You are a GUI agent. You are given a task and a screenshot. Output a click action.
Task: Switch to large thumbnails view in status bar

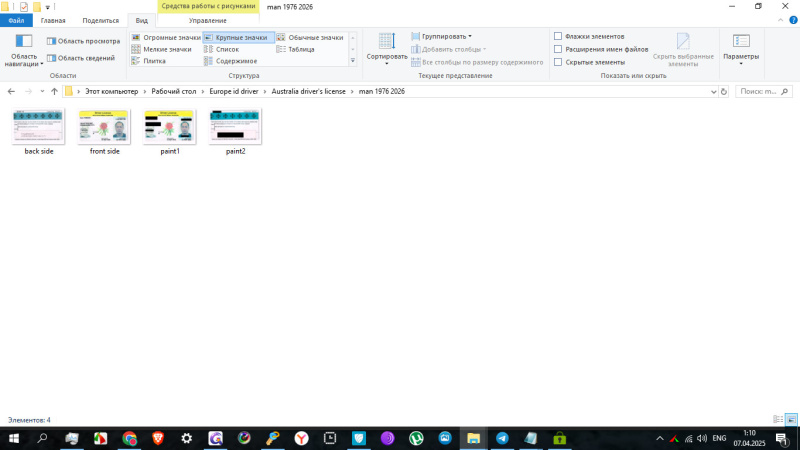pyautogui.click(x=791, y=420)
